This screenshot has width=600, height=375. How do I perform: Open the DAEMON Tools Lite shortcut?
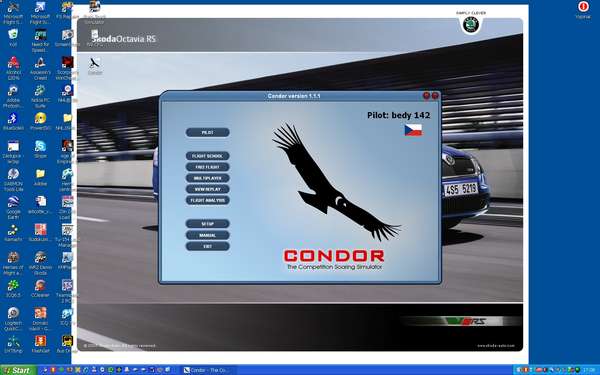[13, 179]
